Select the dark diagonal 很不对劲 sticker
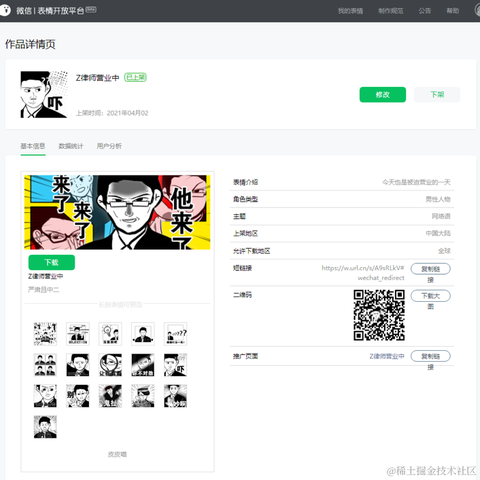Screen dimensions: 480x480 point(143,365)
